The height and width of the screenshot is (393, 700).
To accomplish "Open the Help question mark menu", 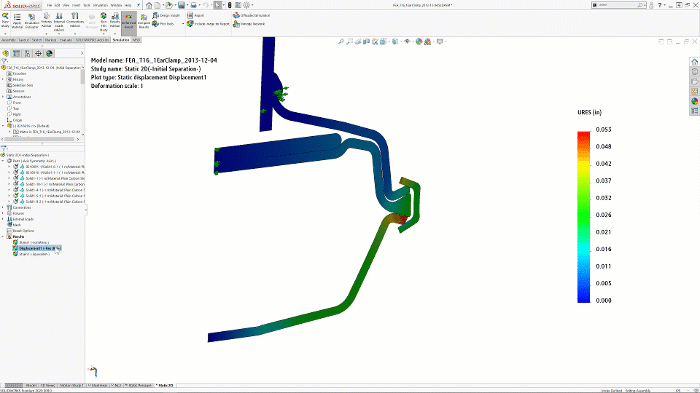I will 661,5.
